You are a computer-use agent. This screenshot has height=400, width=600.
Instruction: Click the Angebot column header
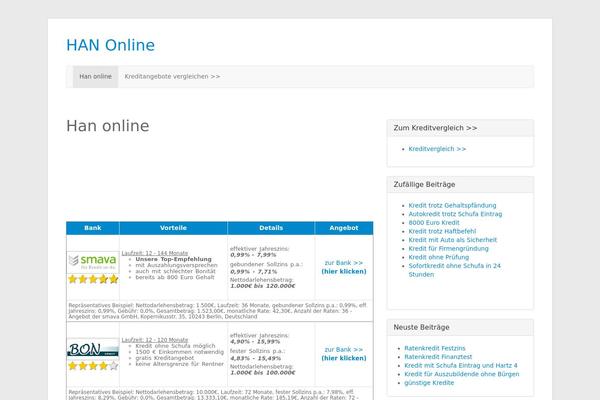point(344,228)
